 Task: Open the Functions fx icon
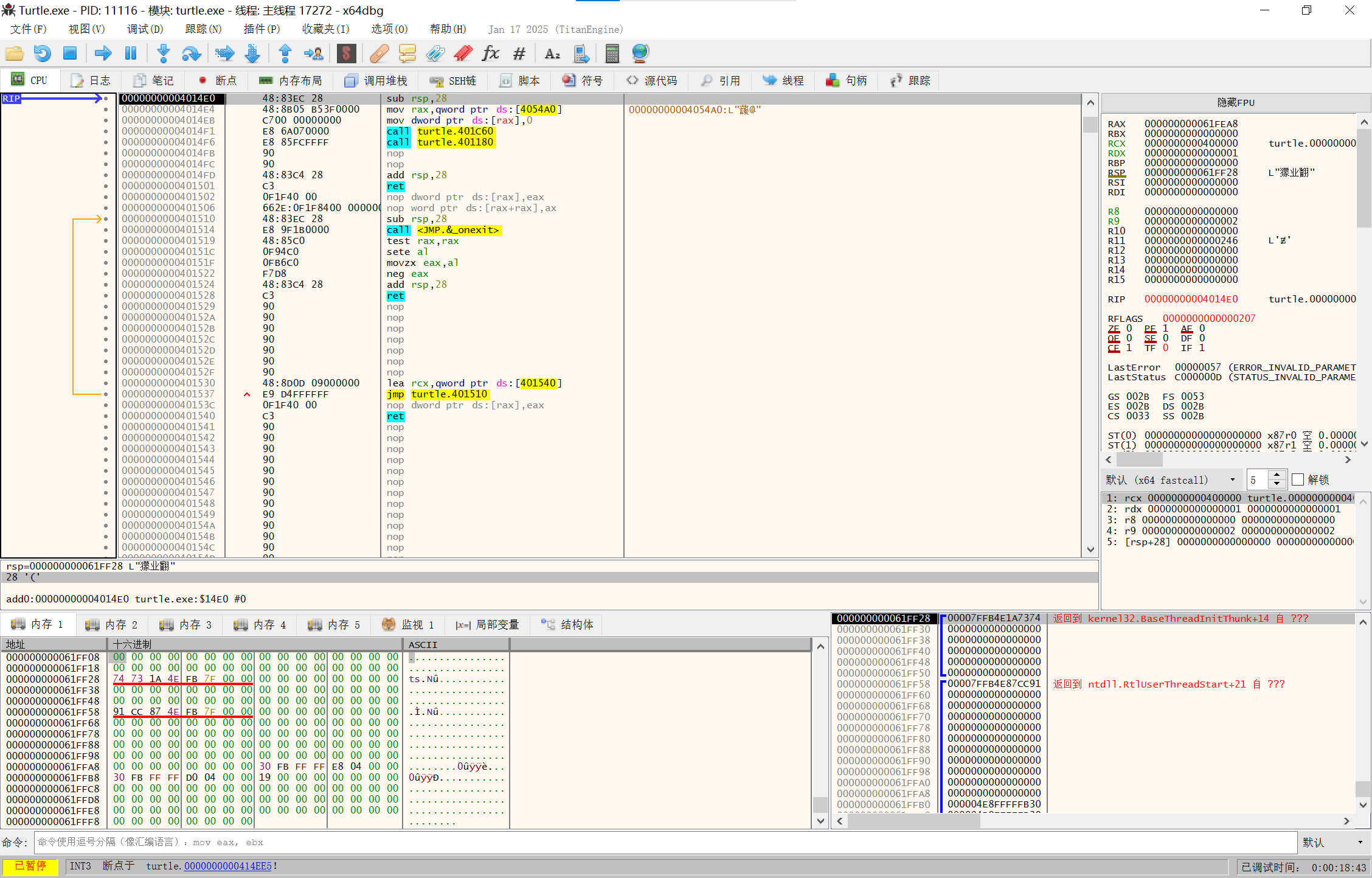[491, 54]
